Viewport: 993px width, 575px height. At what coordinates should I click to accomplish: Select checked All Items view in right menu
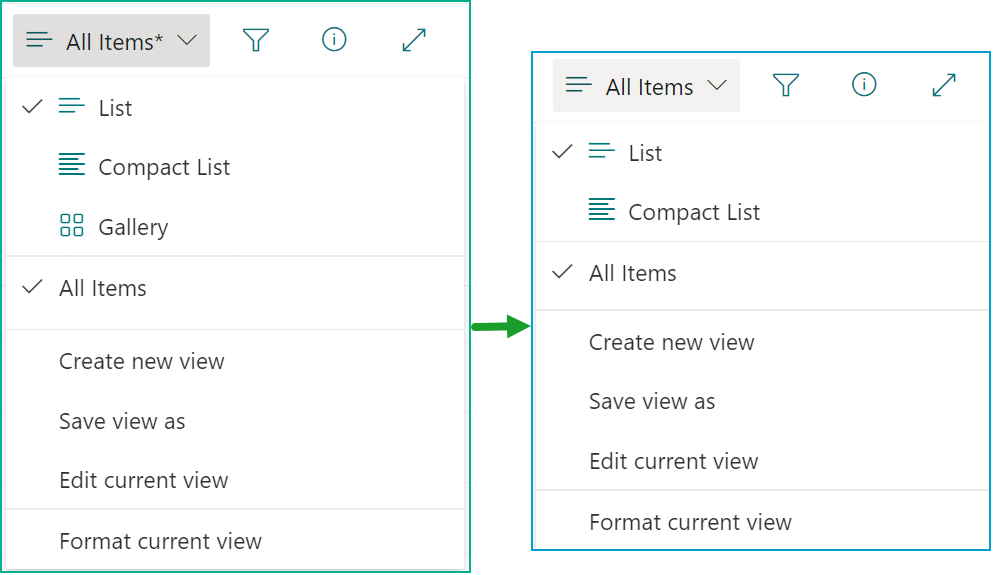(762, 273)
